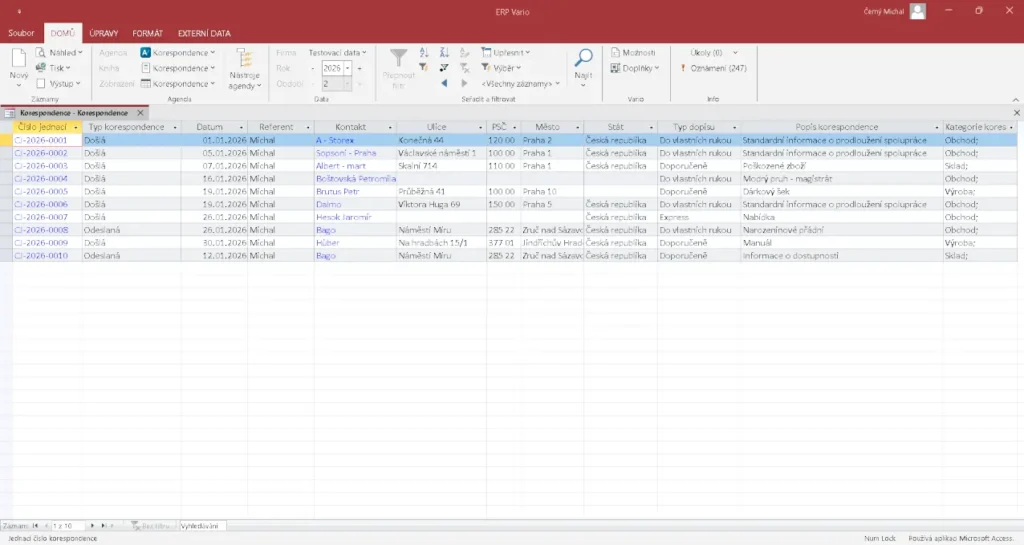This screenshot has width=1024, height=545.
Task: Jump to first record in navigator
Action: click(35, 525)
